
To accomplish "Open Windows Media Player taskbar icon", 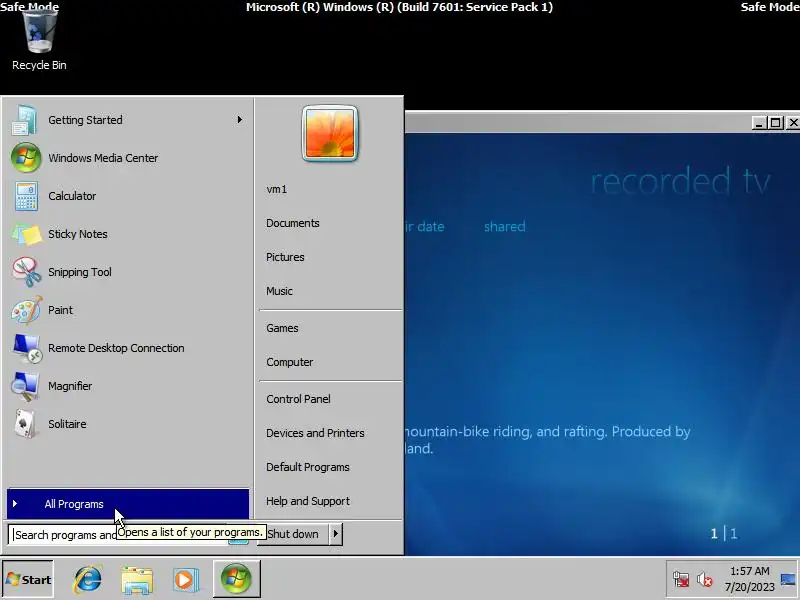I will pyautogui.click(x=185, y=580).
